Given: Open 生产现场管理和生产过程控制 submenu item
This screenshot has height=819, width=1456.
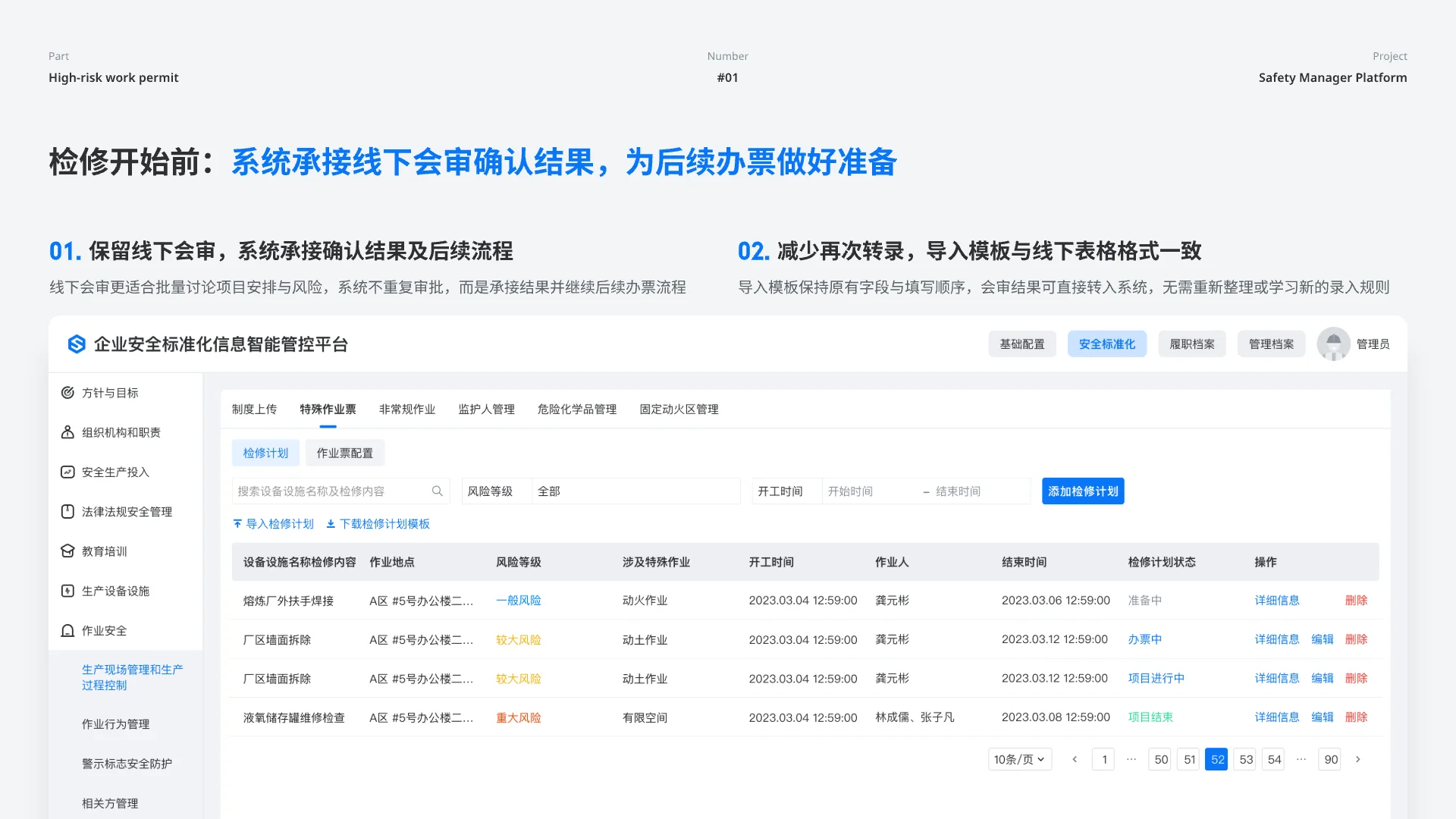Looking at the screenshot, I should click(x=132, y=677).
